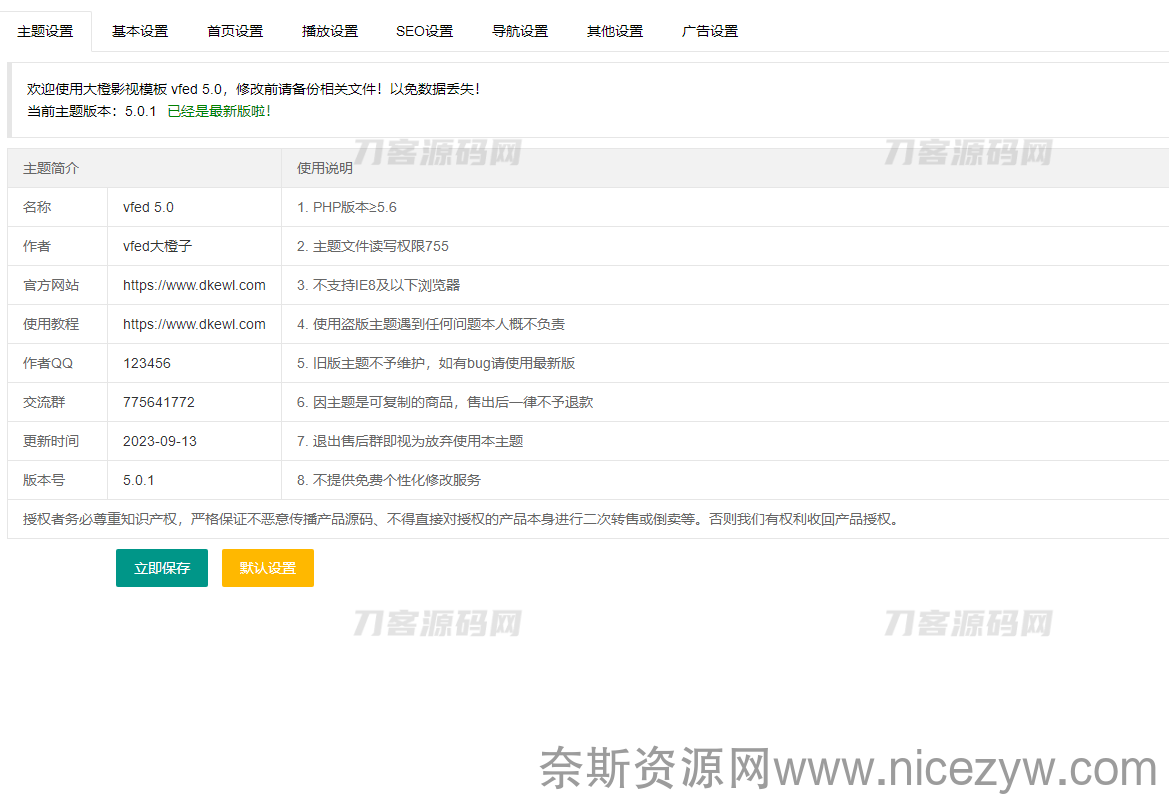
Task: Click the 作者 row label
Action: [37, 246]
